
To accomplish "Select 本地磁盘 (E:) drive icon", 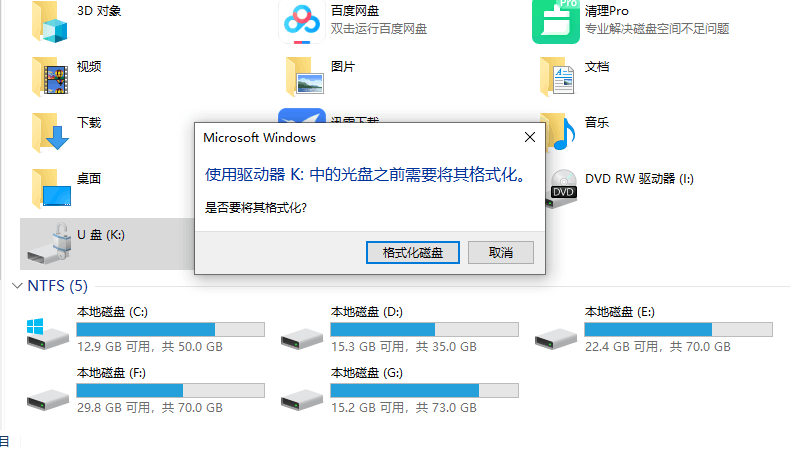I will tap(556, 339).
